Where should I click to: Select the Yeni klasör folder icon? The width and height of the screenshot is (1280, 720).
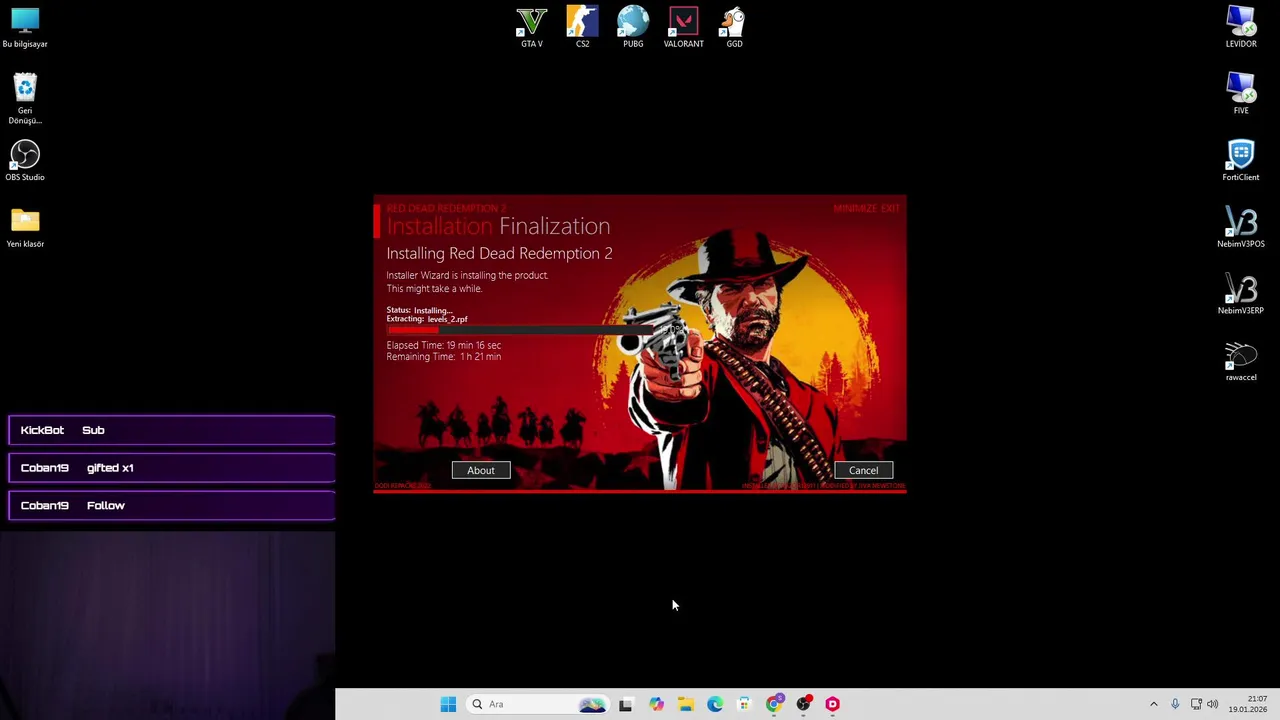[x=25, y=227]
